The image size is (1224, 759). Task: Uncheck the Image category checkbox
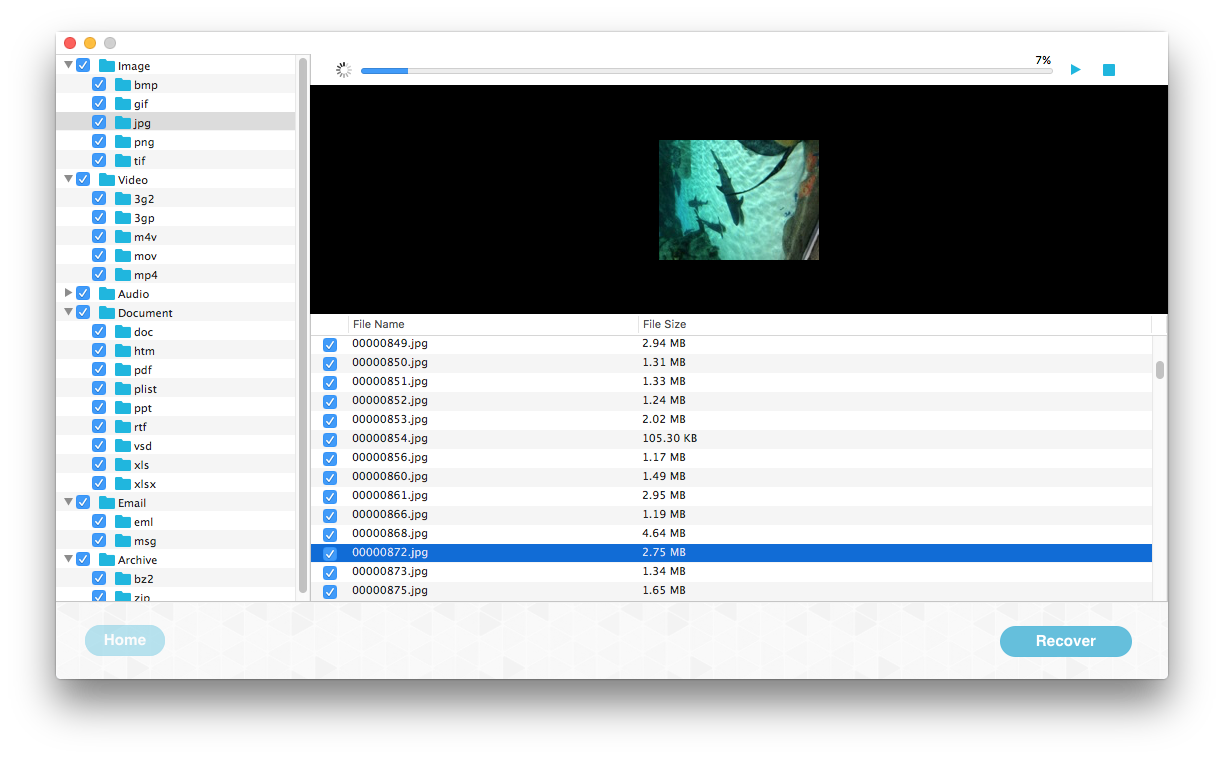(x=83, y=66)
